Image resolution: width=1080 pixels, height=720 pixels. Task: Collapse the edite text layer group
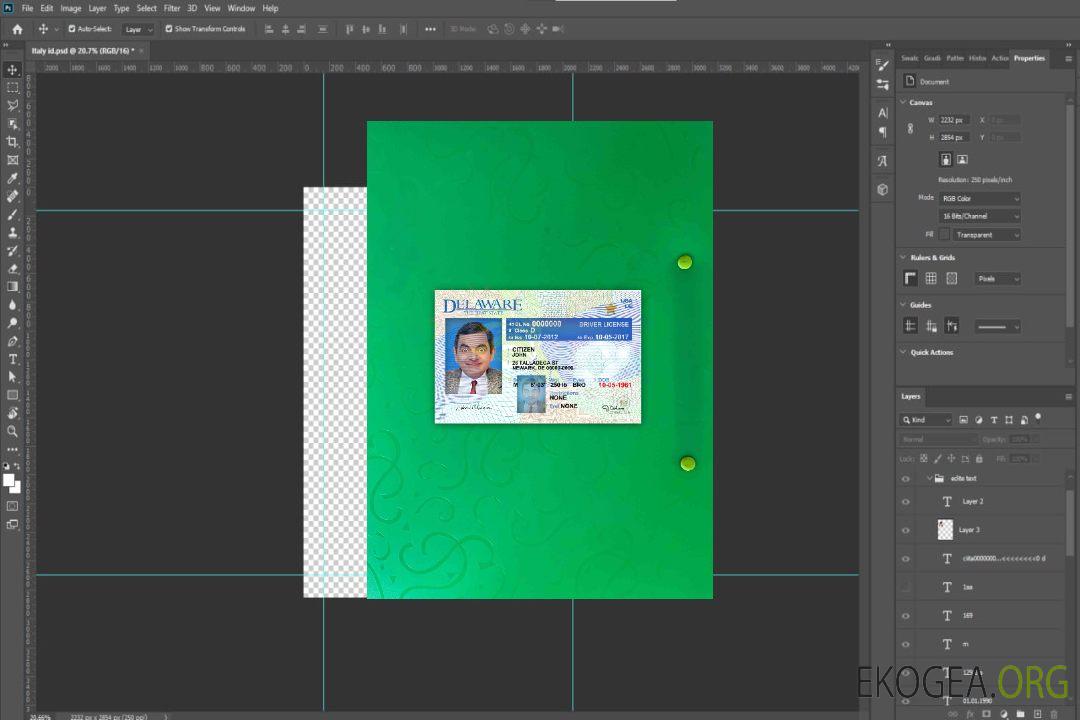(x=927, y=479)
